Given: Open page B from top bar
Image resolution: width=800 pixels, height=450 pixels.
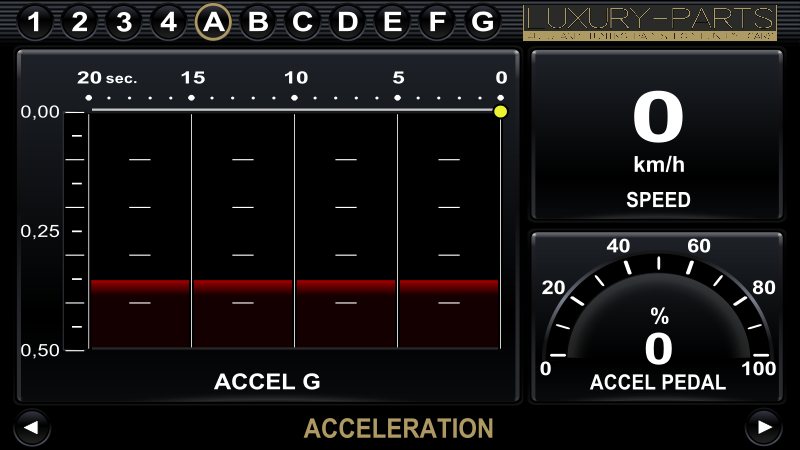Looking at the screenshot, I should pyautogui.click(x=258, y=22).
